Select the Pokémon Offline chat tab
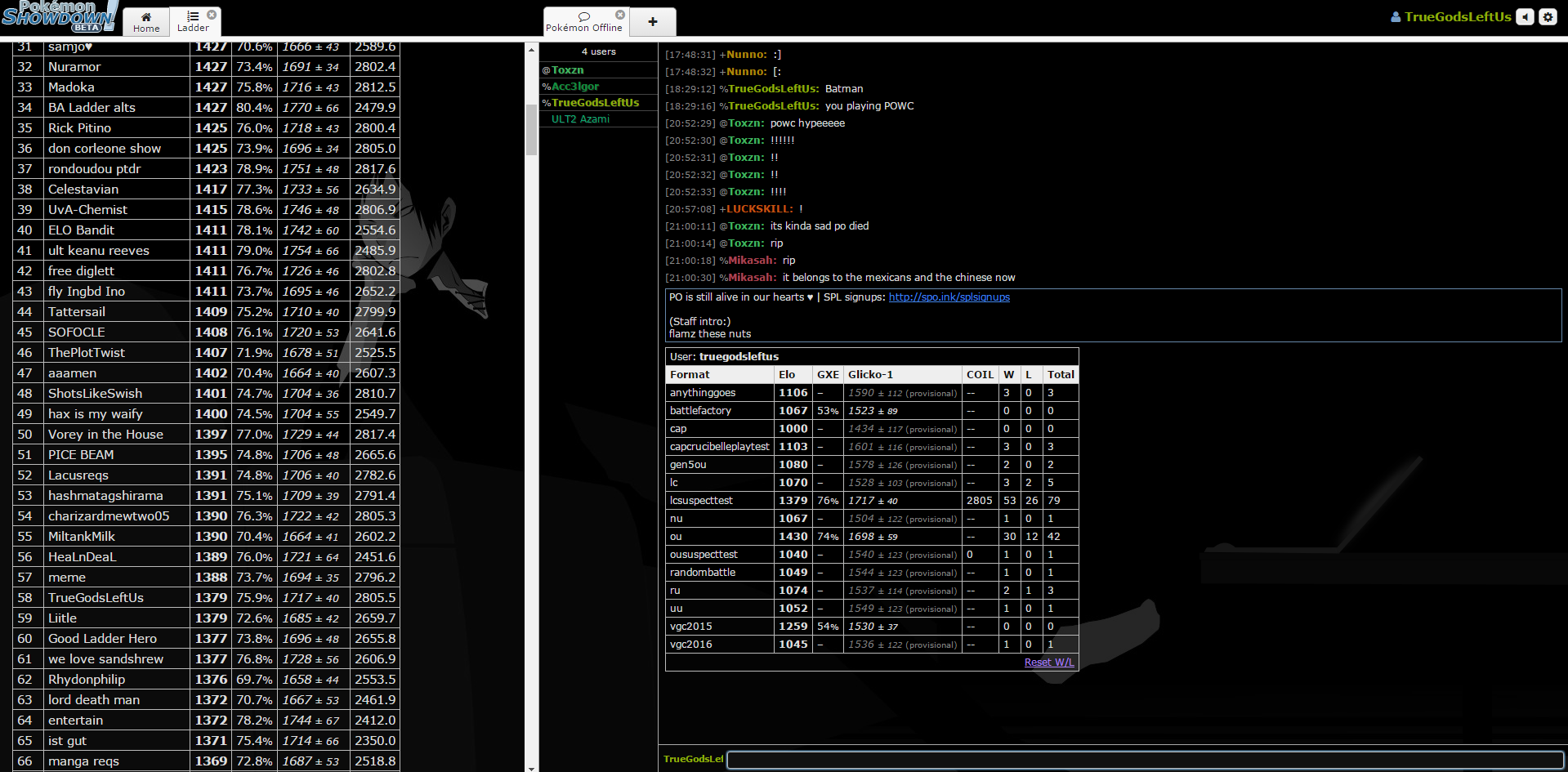 (583, 22)
